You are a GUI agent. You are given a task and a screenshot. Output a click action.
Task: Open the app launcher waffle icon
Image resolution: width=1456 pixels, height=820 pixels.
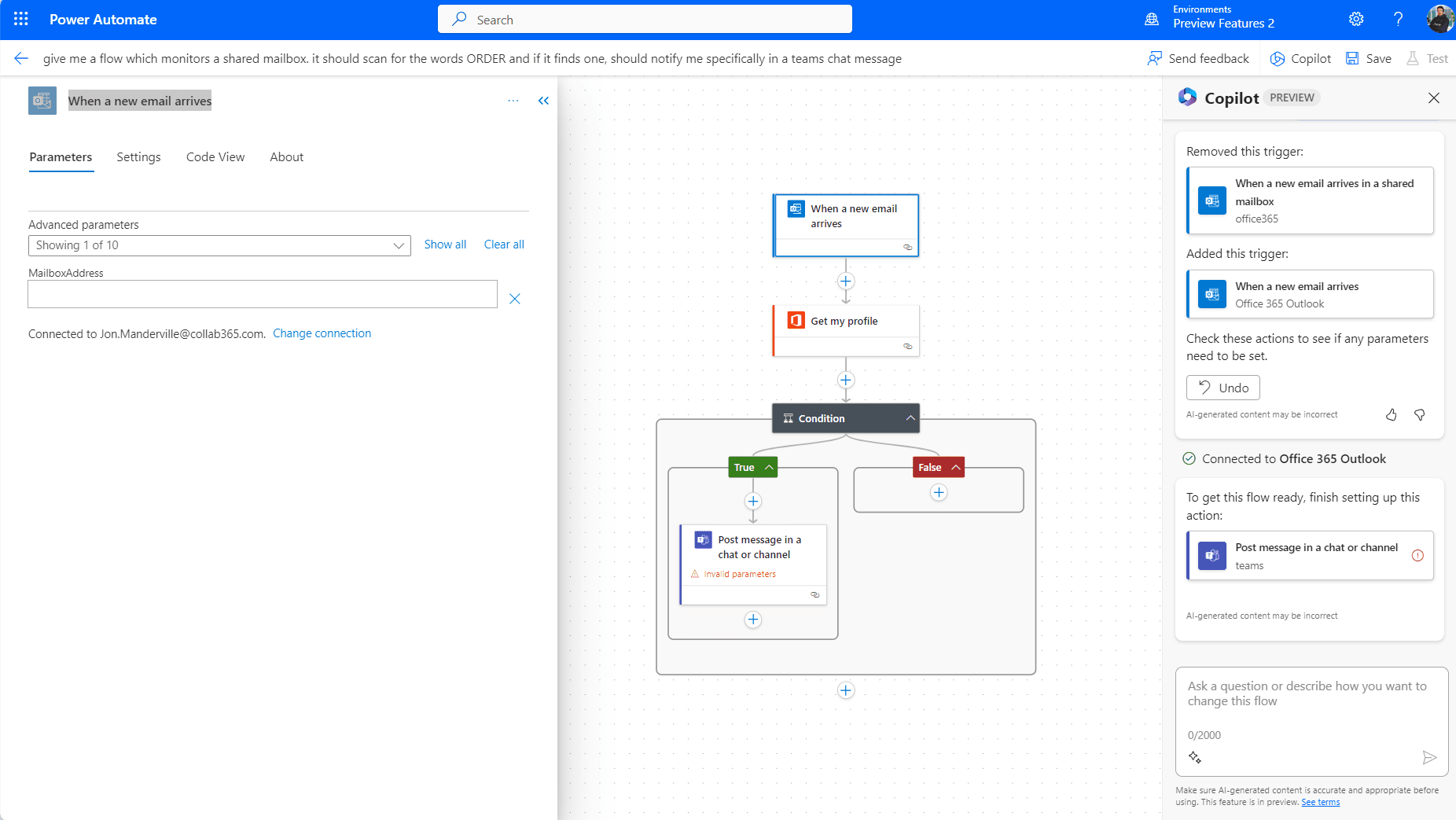point(21,19)
